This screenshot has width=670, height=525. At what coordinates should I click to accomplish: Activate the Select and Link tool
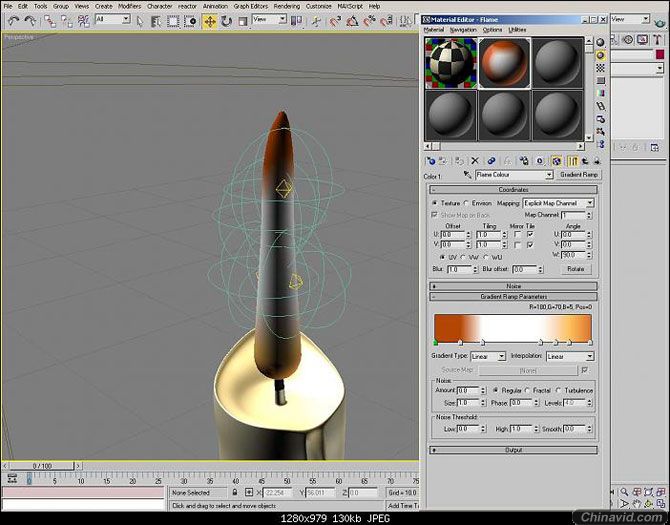50,21
